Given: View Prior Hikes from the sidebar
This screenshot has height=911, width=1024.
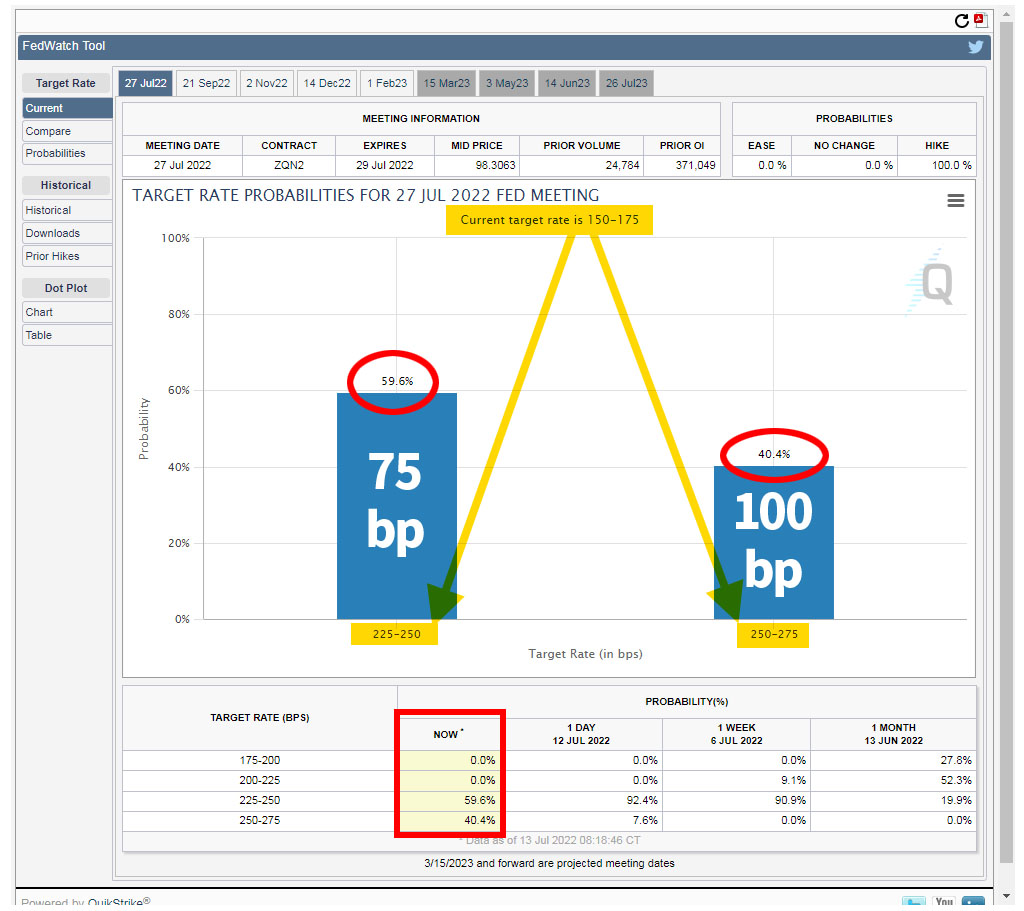Looking at the screenshot, I should 67,256.
